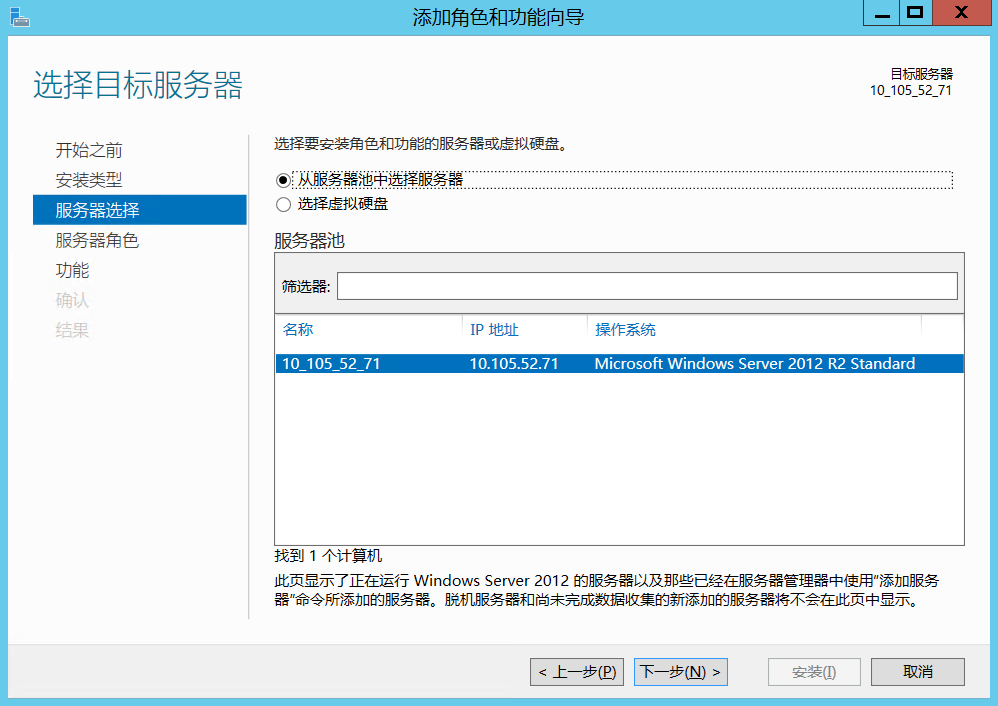Cancel the wizard with 取消
Image resolution: width=998 pixels, height=706 pixels.
pyautogui.click(x=917, y=672)
